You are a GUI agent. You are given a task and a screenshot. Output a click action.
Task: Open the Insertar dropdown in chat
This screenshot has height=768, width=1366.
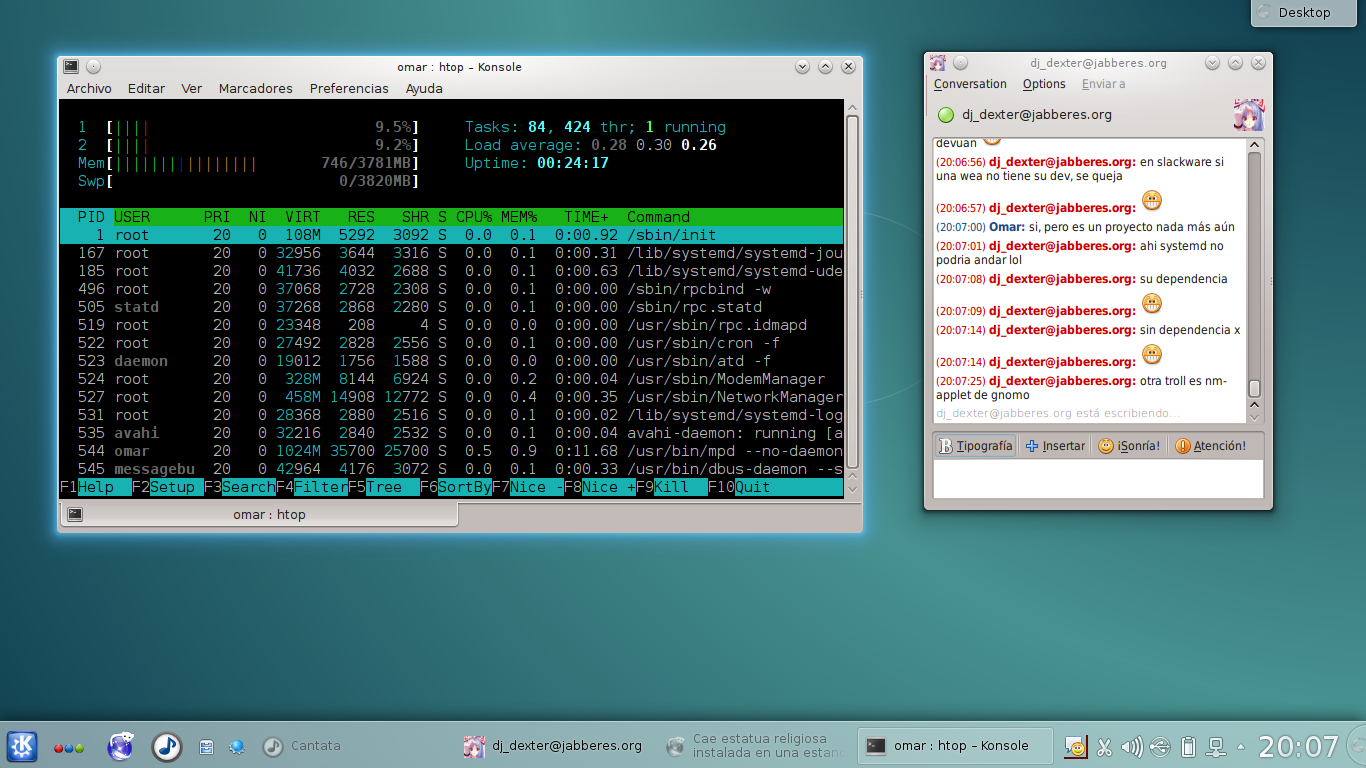tap(1055, 446)
